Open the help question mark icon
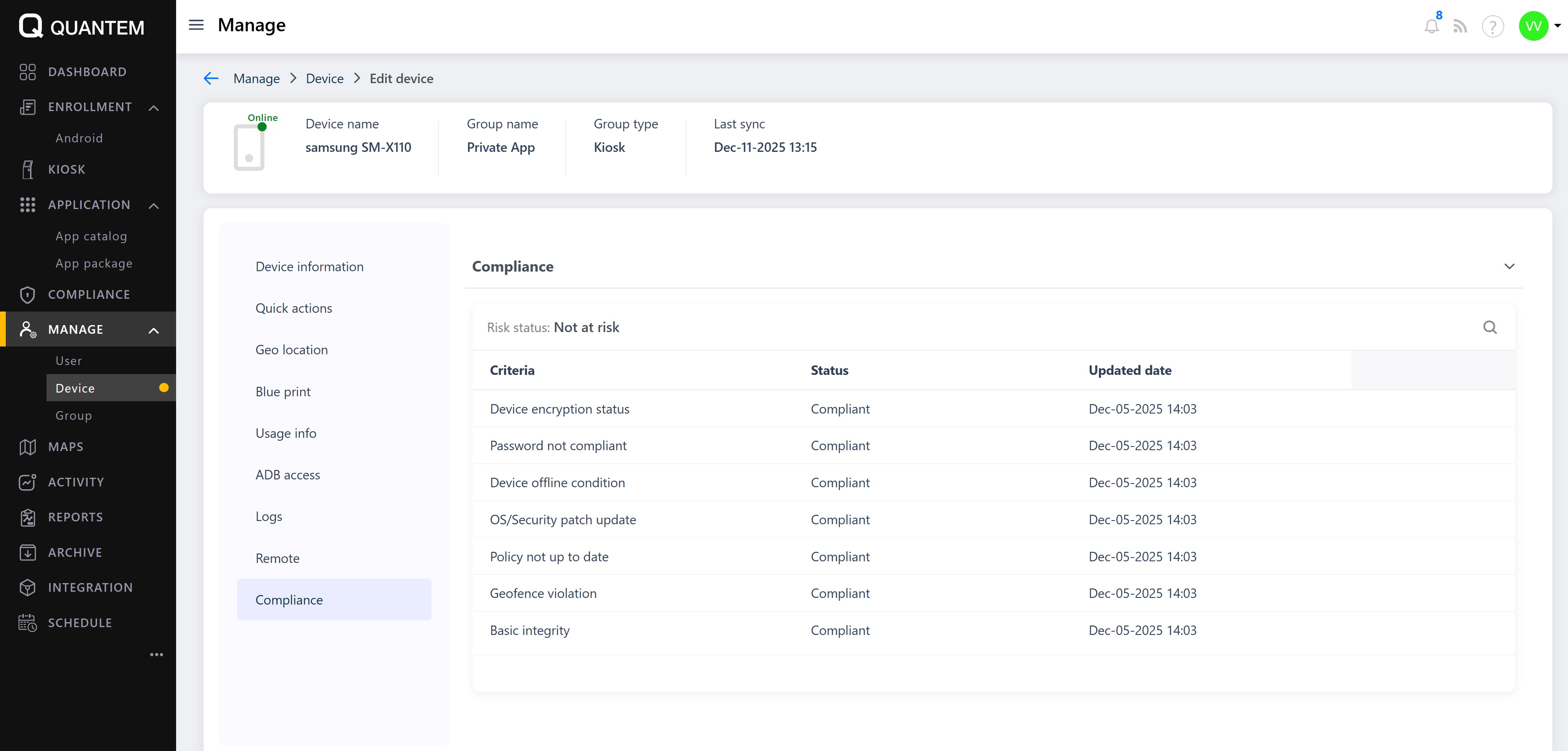Screen dimensions: 1568x751 pyautogui.click(x=1493, y=26)
